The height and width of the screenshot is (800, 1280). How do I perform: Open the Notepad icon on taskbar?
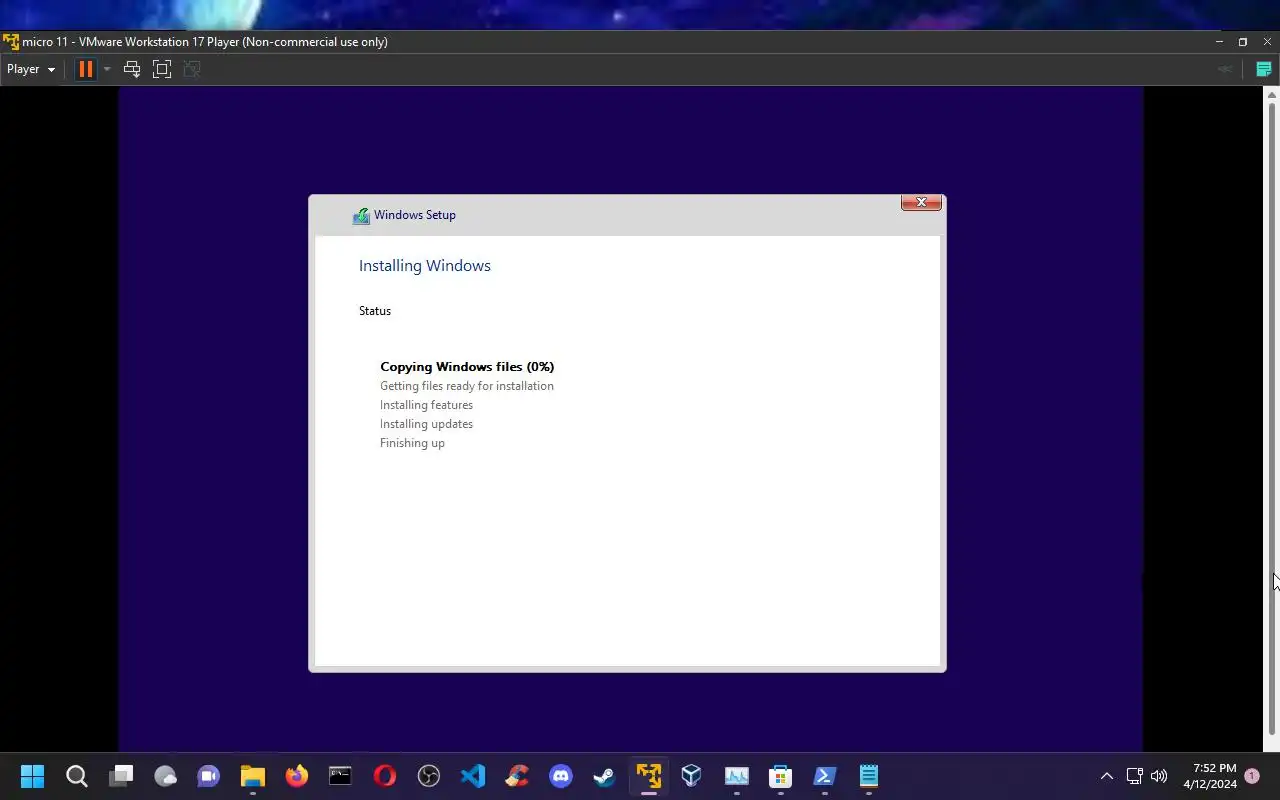(869, 776)
